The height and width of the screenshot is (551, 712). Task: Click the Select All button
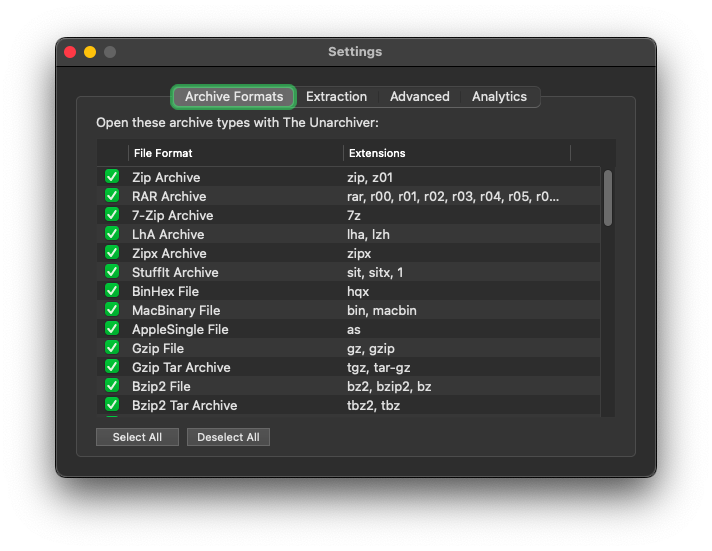coord(137,437)
